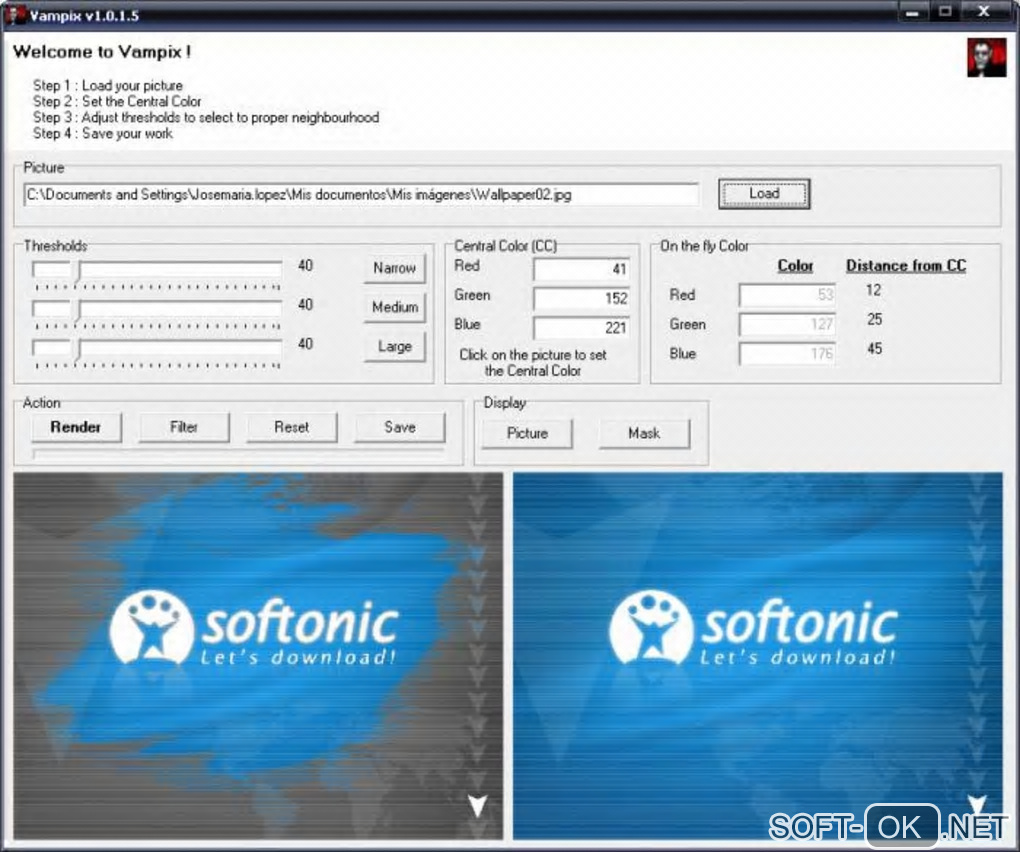Viewport: 1020px width, 852px height.
Task: Click the Central Color Blue field
Action: tap(581, 327)
